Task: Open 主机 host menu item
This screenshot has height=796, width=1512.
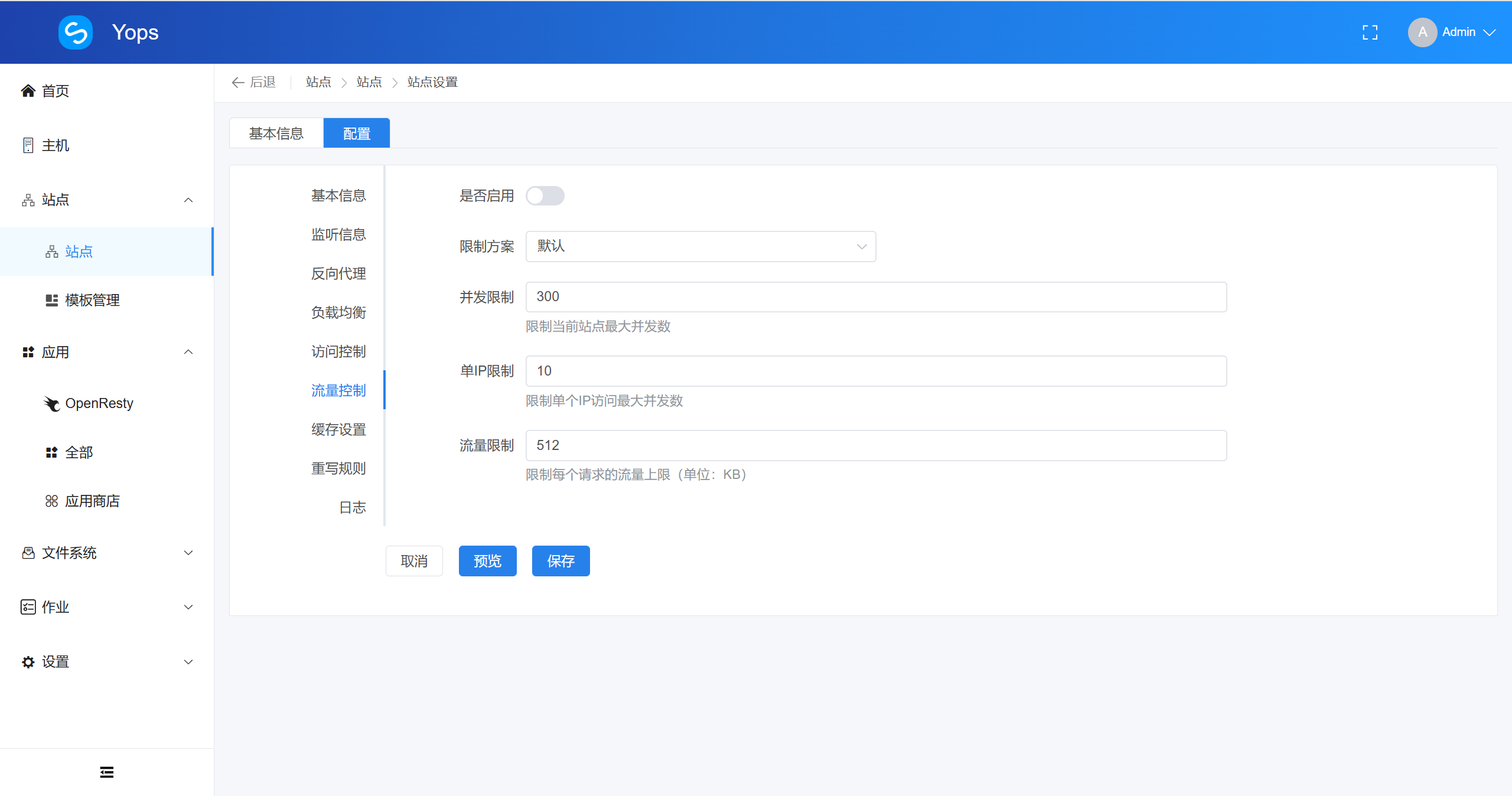Action: point(55,145)
